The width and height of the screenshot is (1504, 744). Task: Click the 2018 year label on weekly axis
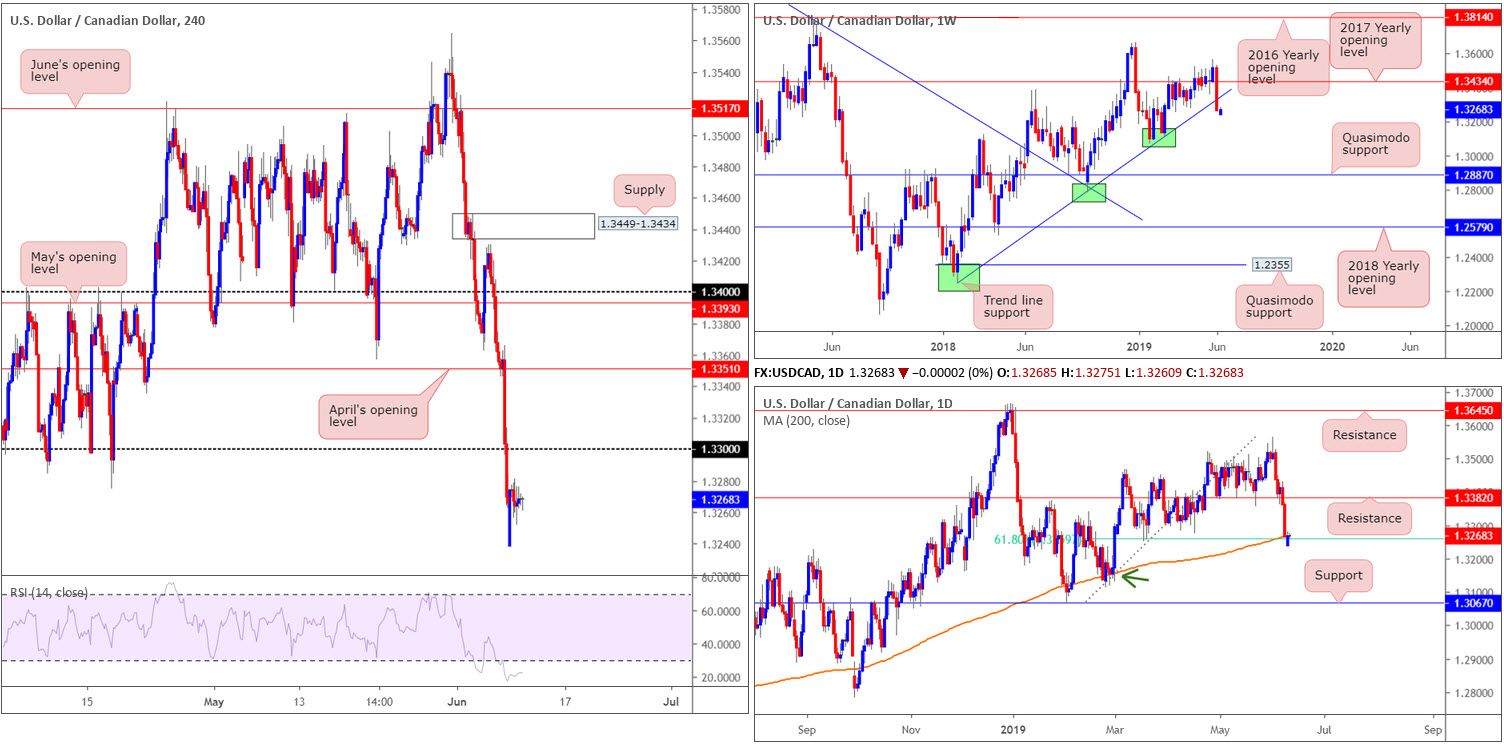[942, 345]
